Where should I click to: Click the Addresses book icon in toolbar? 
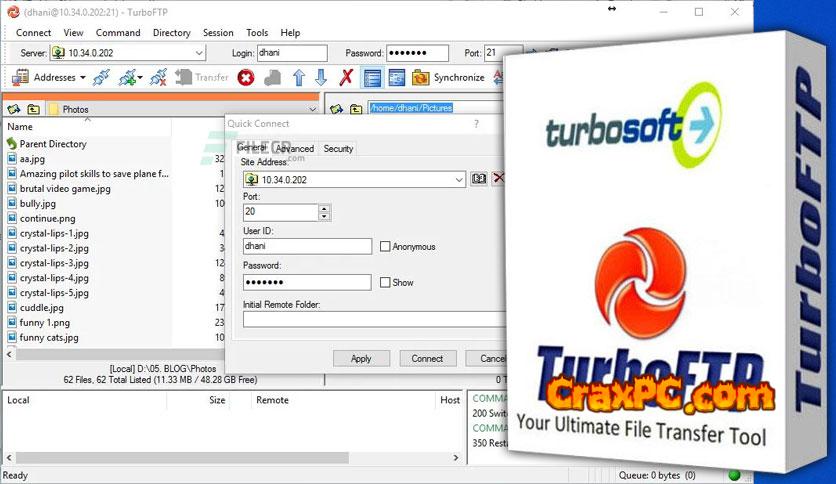point(20,77)
